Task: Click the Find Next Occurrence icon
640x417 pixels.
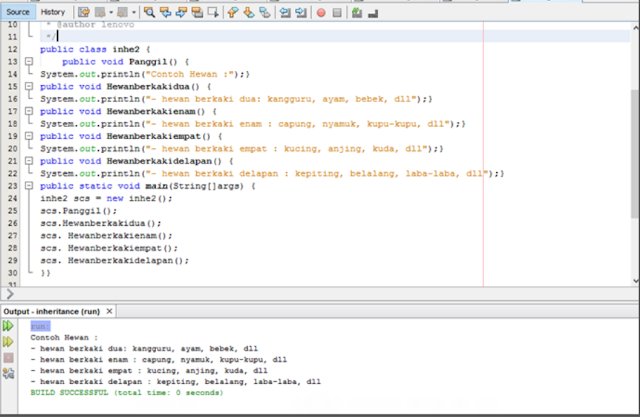Action: [x=181, y=13]
